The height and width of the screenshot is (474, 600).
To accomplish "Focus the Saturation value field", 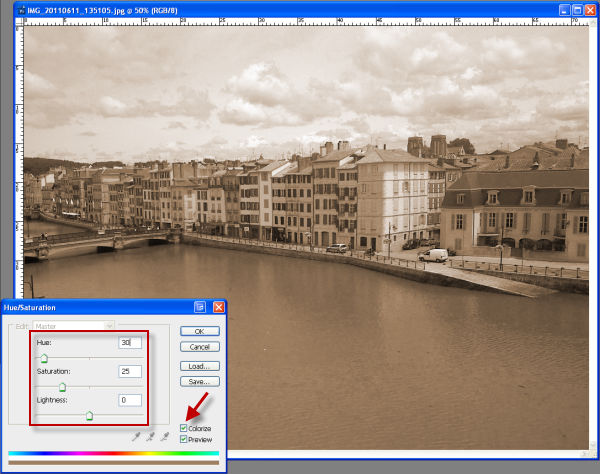I will click(x=129, y=371).
